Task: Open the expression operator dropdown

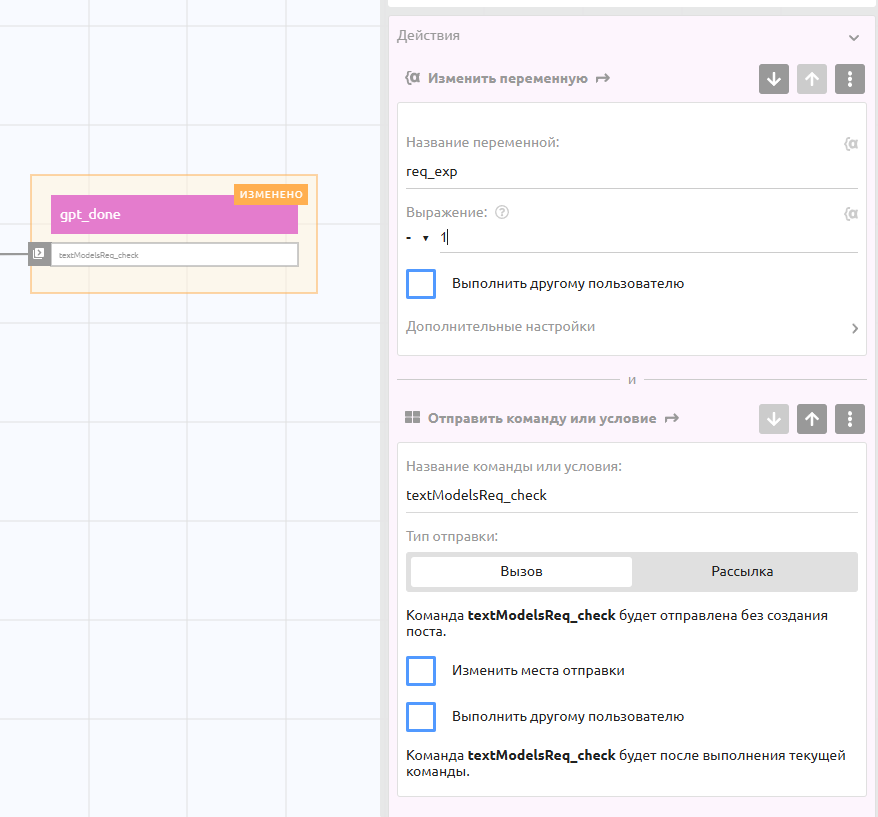Action: pyautogui.click(x=417, y=238)
